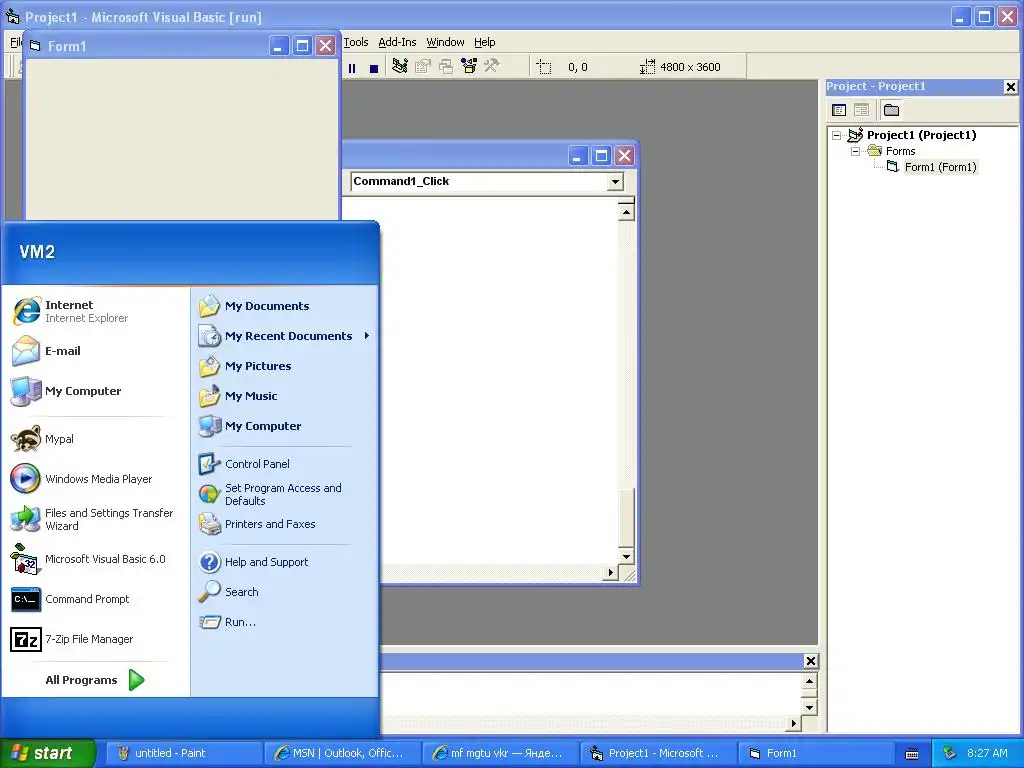The height and width of the screenshot is (768, 1024).
Task: Open Internet Explorer from the Start menu
Action: tap(95, 311)
